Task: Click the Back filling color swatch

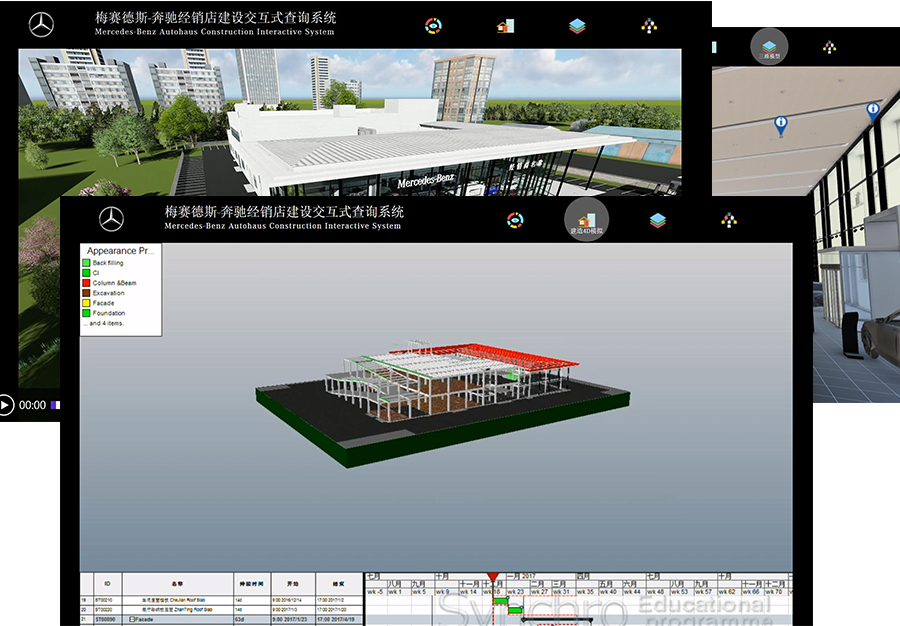Action: (86, 263)
